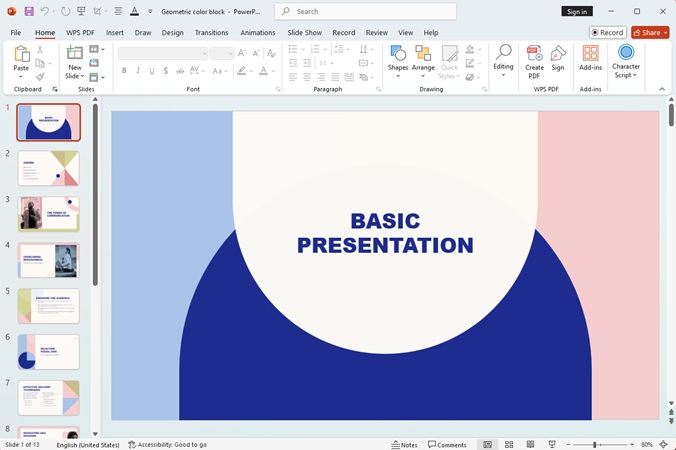
Task: Open Change Case Aa dropdown
Action: (x=219, y=71)
